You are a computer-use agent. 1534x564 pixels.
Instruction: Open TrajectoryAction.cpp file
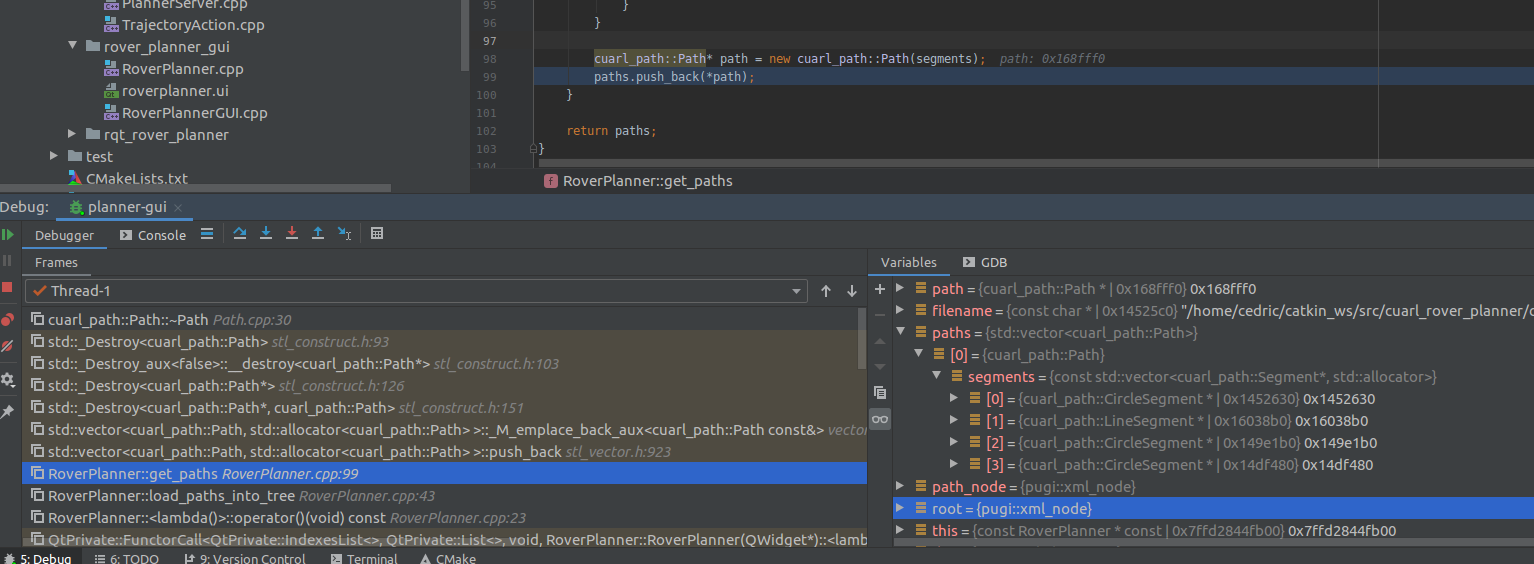point(184,25)
